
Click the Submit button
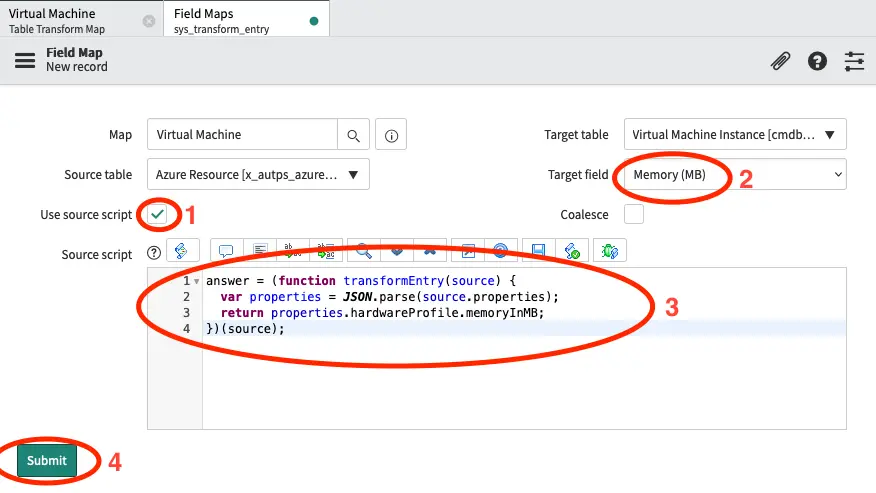point(47,460)
